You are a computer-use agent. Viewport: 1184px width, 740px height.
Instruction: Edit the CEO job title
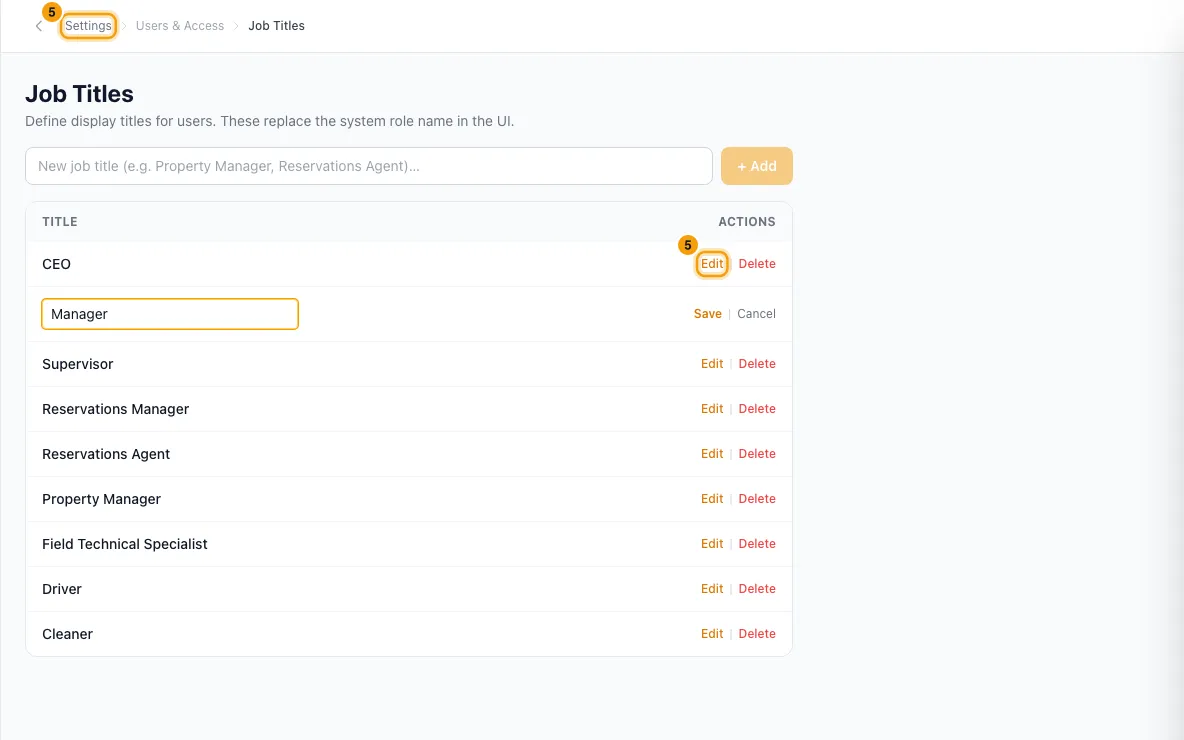pyautogui.click(x=712, y=264)
